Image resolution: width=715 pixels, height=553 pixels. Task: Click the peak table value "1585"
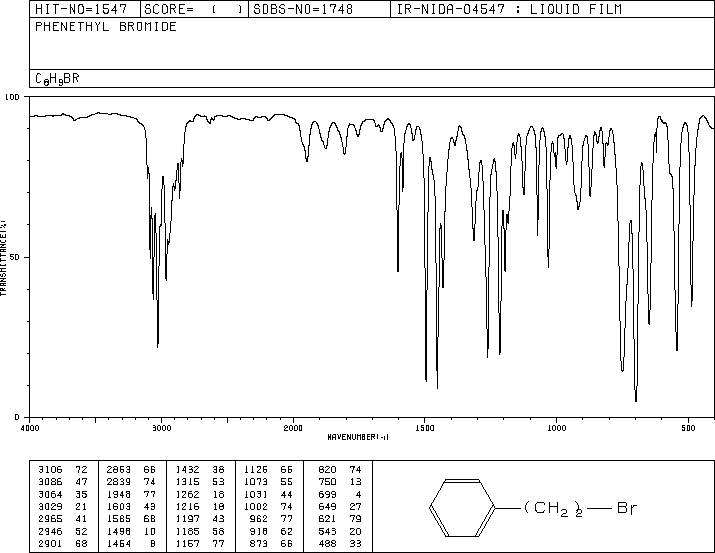[x=119, y=519]
